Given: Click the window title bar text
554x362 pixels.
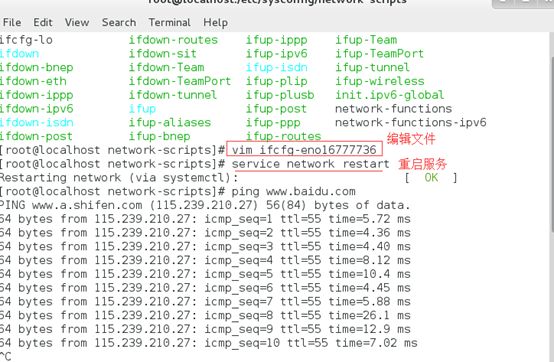Looking at the screenshot, I should pyautogui.click(x=277, y=2).
